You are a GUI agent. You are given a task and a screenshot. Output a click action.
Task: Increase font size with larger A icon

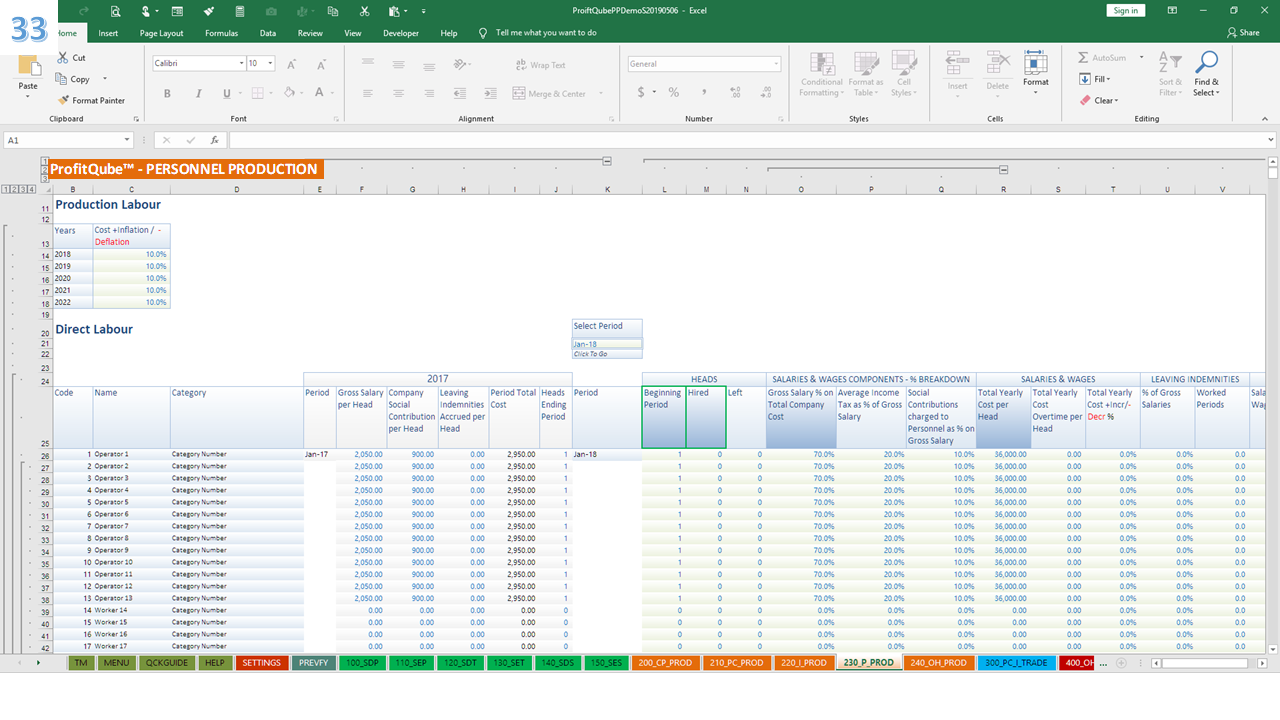click(x=291, y=64)
